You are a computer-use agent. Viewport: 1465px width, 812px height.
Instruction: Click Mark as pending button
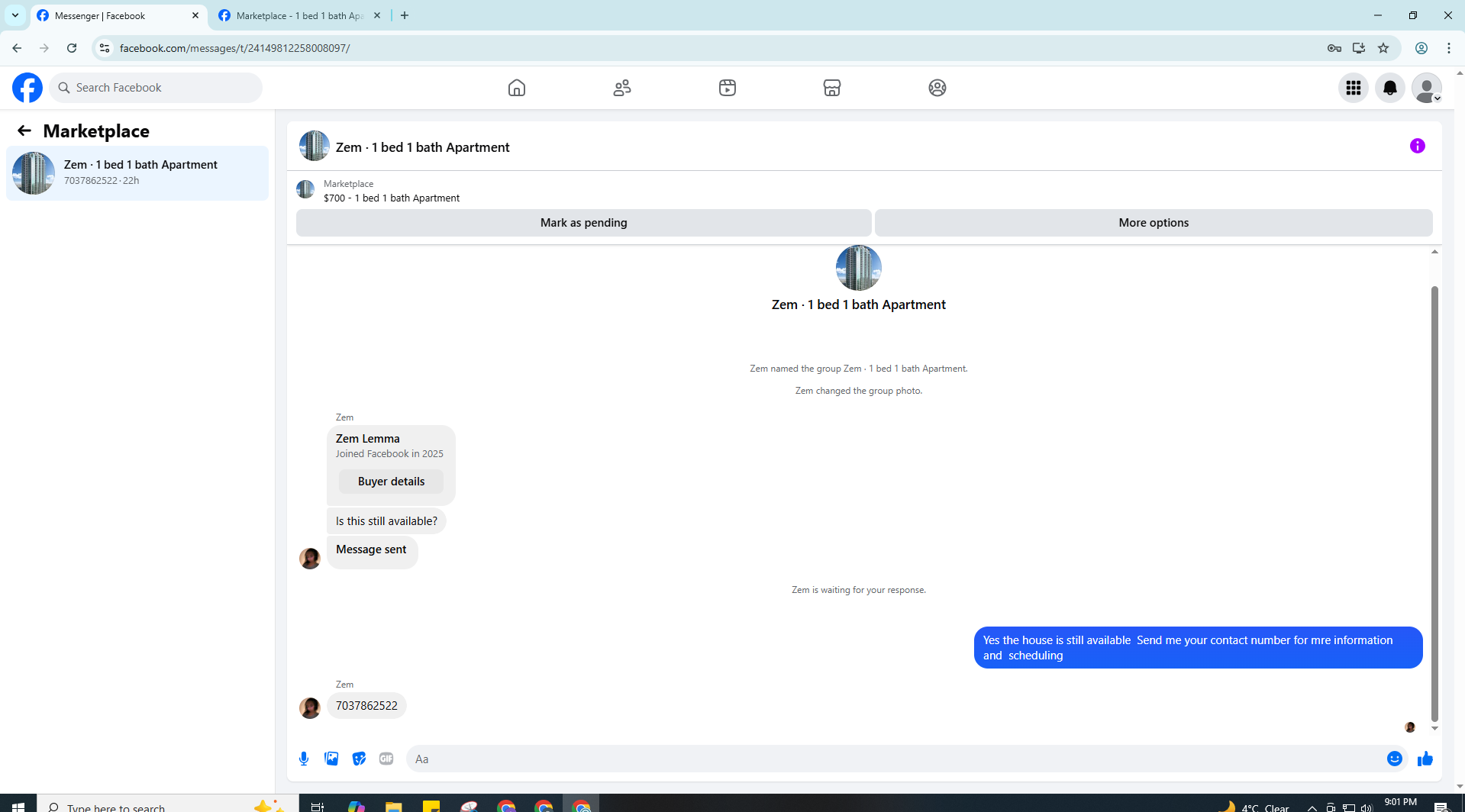tap(583, 223)
